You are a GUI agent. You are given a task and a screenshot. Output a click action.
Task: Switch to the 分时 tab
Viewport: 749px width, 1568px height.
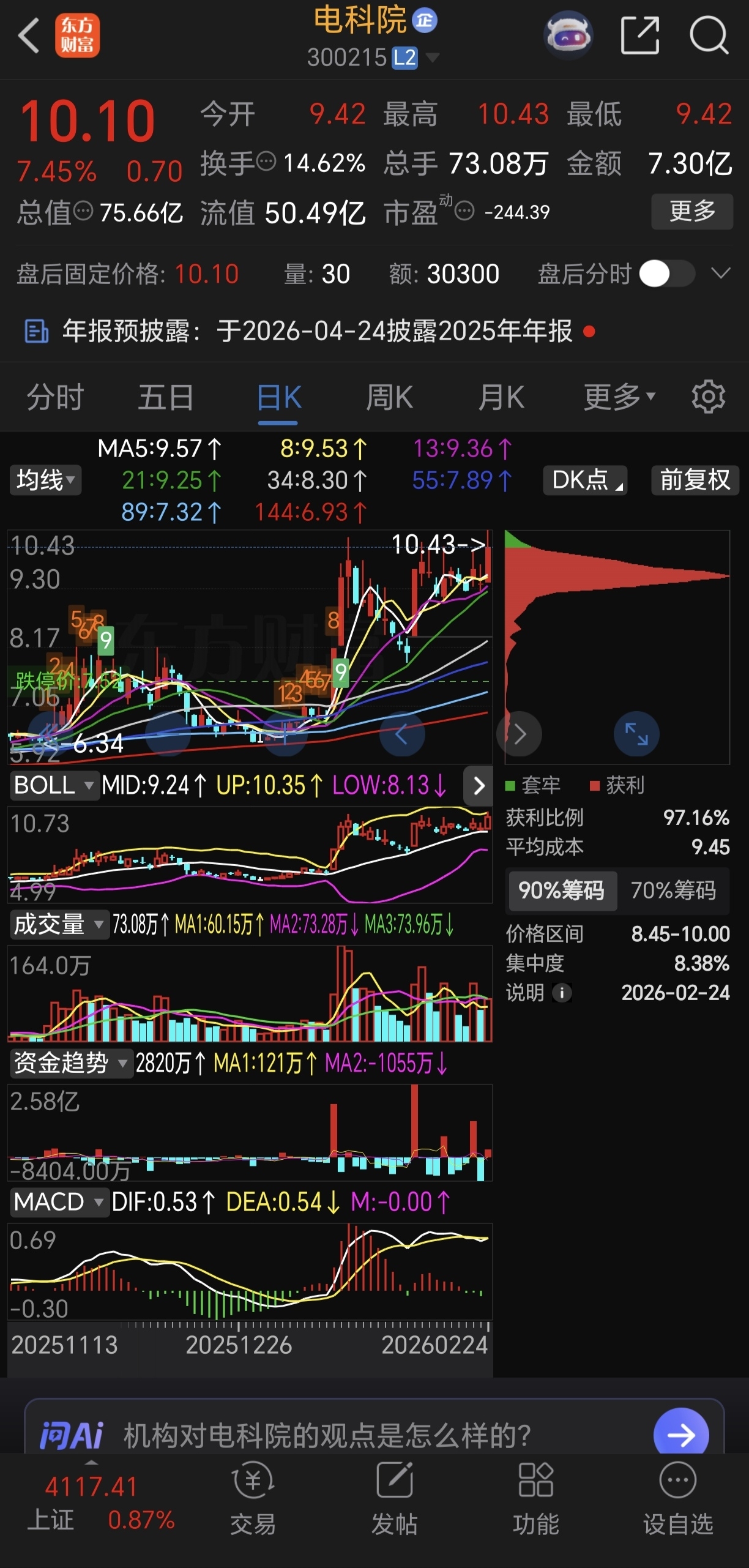[x=55, y=397]
